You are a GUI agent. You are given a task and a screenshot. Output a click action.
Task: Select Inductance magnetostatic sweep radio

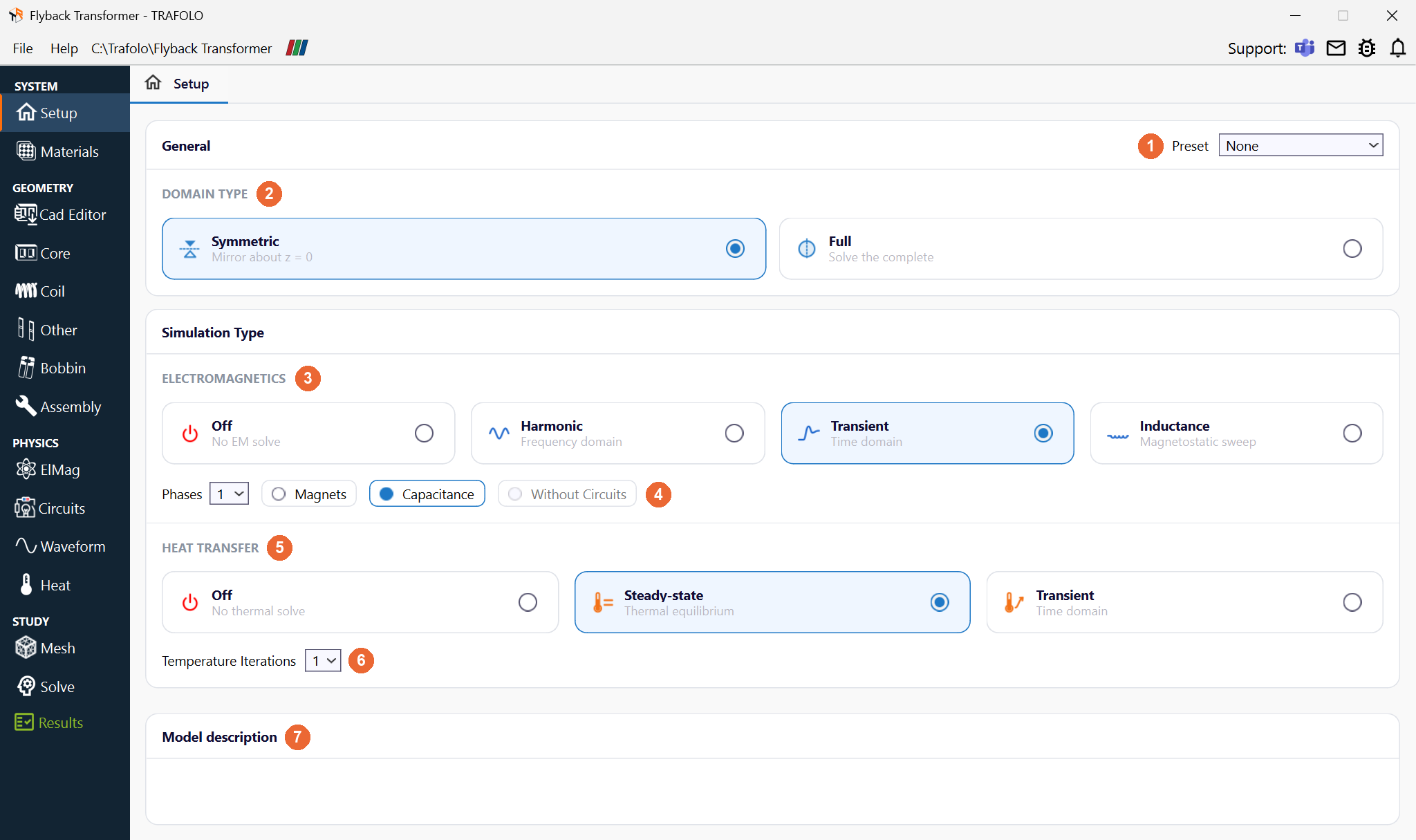pos(1352,433)
